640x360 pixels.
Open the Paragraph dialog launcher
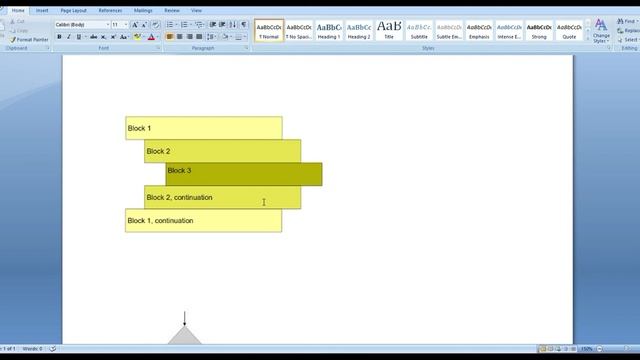(x=247, y=48)
